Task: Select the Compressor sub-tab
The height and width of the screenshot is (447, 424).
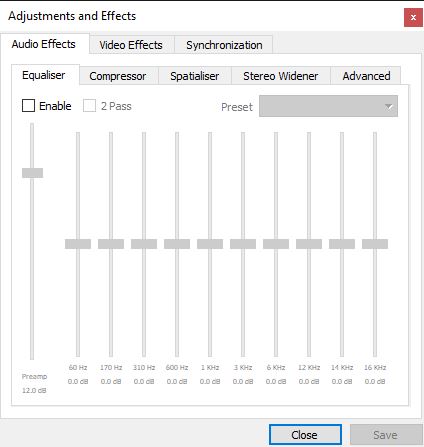Action: pyautogui.click(x=118, y=76)
